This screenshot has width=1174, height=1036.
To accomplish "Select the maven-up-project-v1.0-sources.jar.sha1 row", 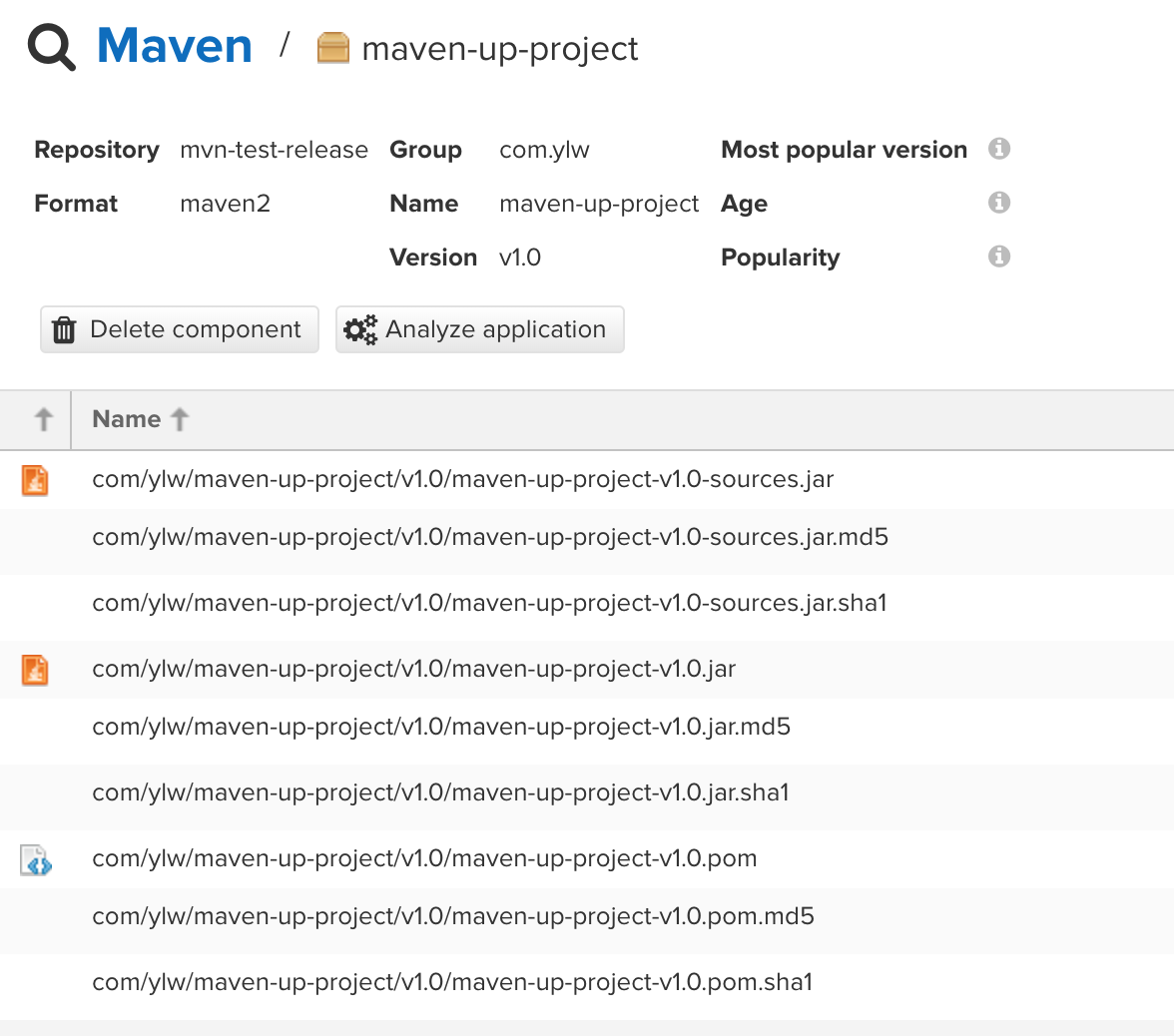I will click(x=587, y=607).
